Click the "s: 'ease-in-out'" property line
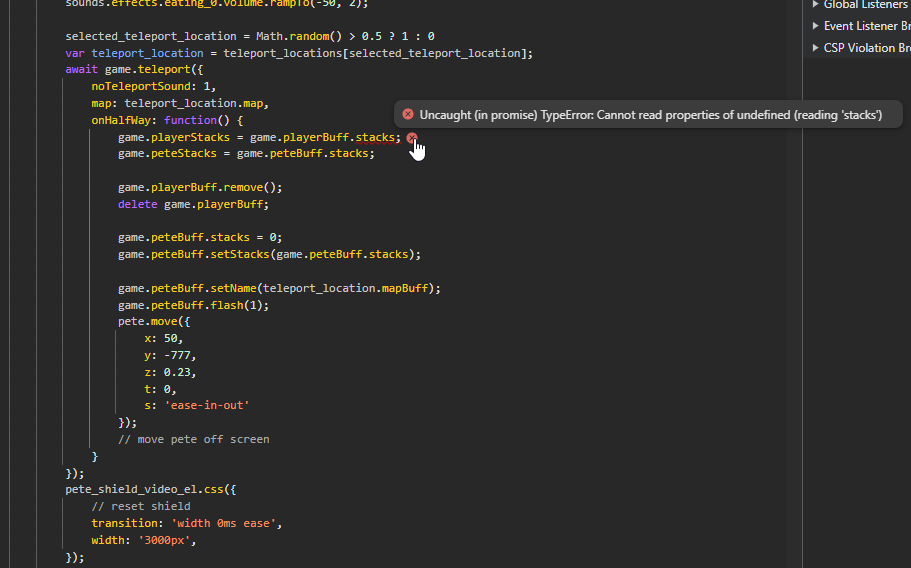The width and height of the screenshot is (911, 568). [197, 405]
